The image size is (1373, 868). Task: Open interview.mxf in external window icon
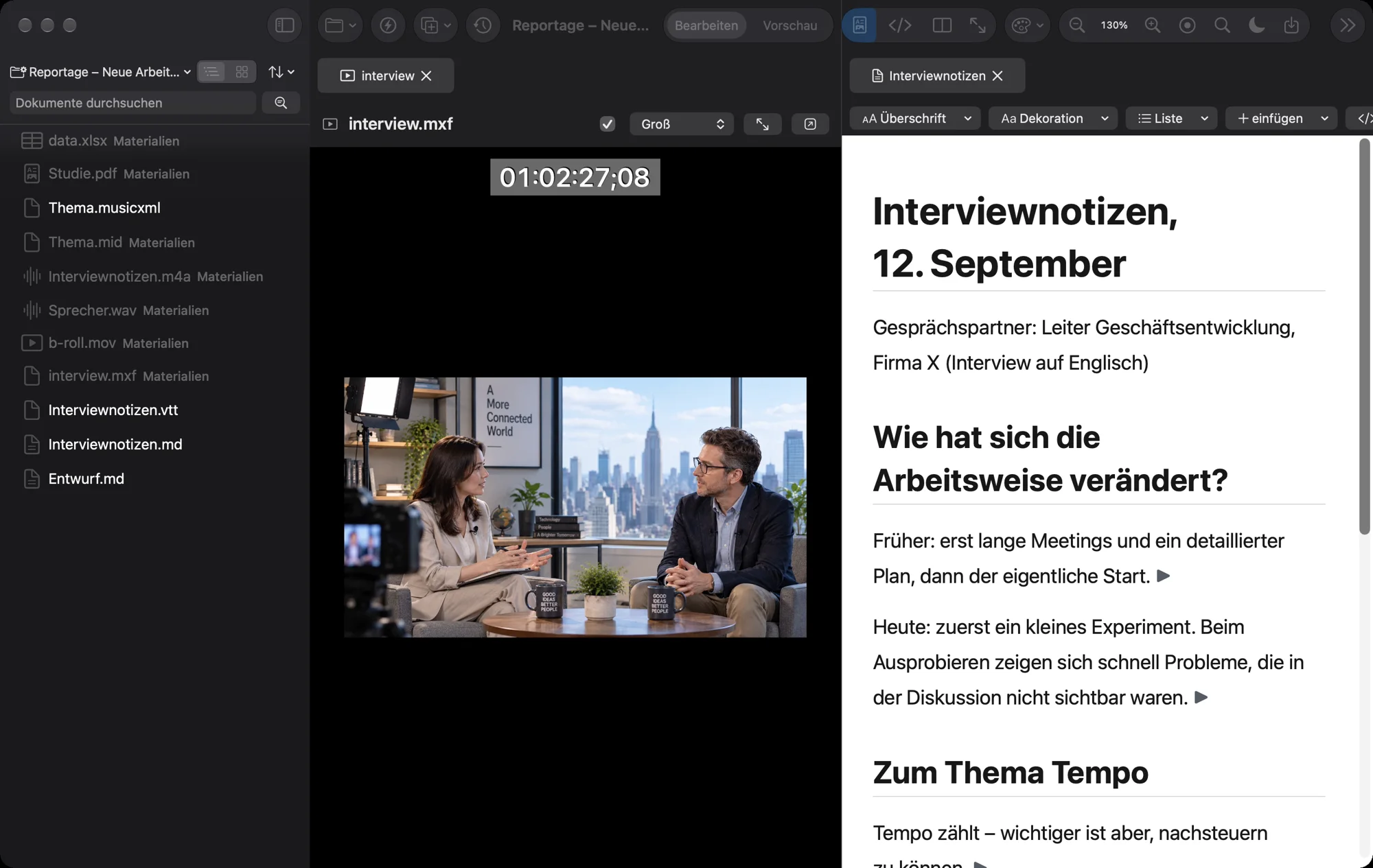click(810, 124)
